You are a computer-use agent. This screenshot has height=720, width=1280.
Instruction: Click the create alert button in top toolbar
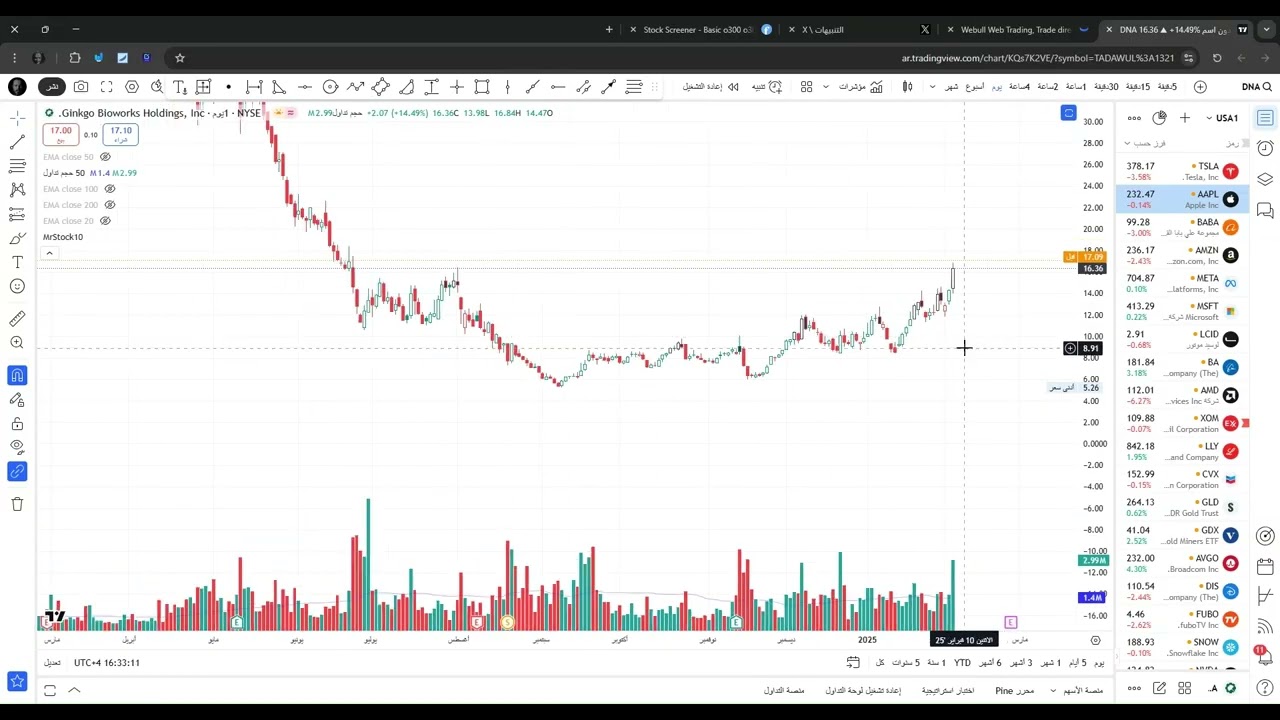click(x=767, y=87)
